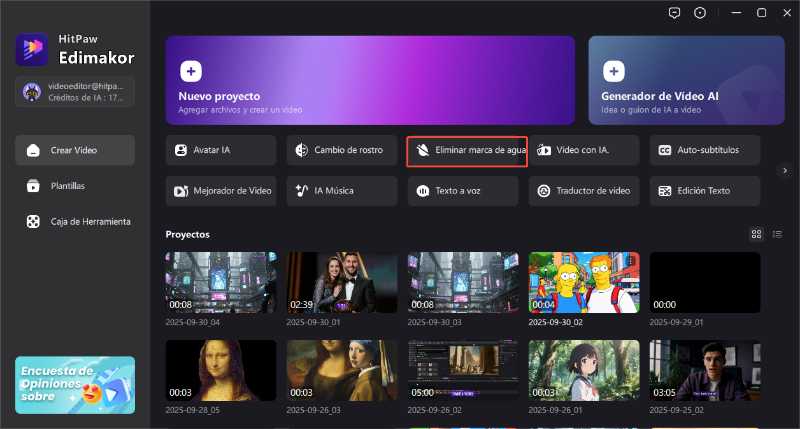The width and height of the screenshot is (800, 429).
Task: Open the circular menu icon in title bar
Action: click(x=700, y=13)
